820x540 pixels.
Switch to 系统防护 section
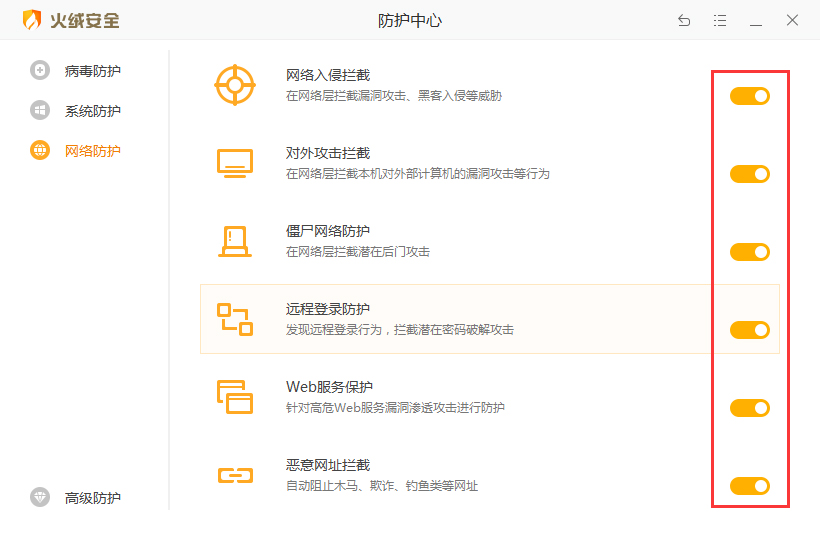point(92,111)
